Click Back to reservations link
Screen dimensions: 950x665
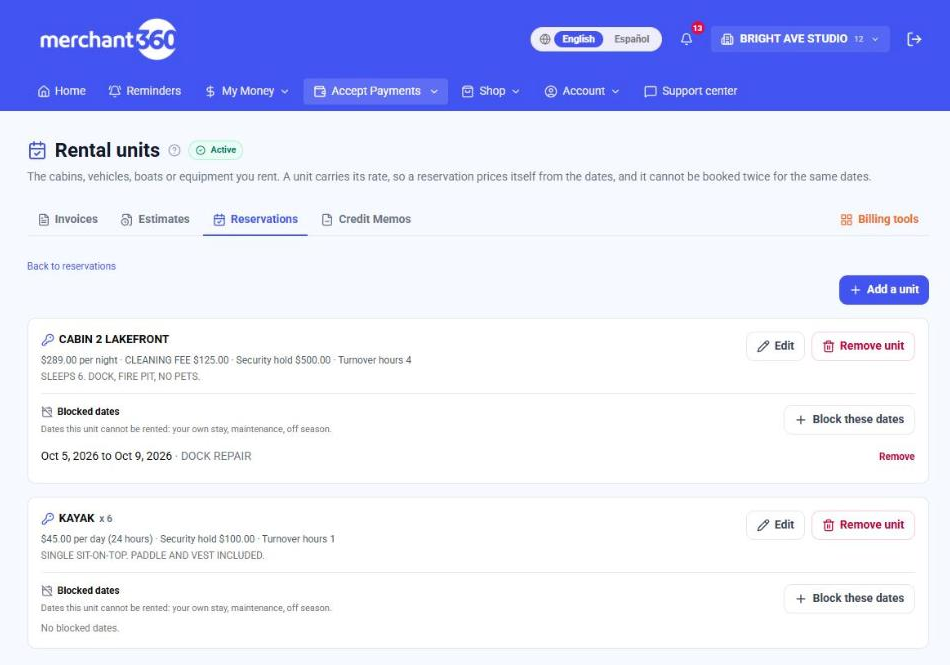(x=71, y=266)
